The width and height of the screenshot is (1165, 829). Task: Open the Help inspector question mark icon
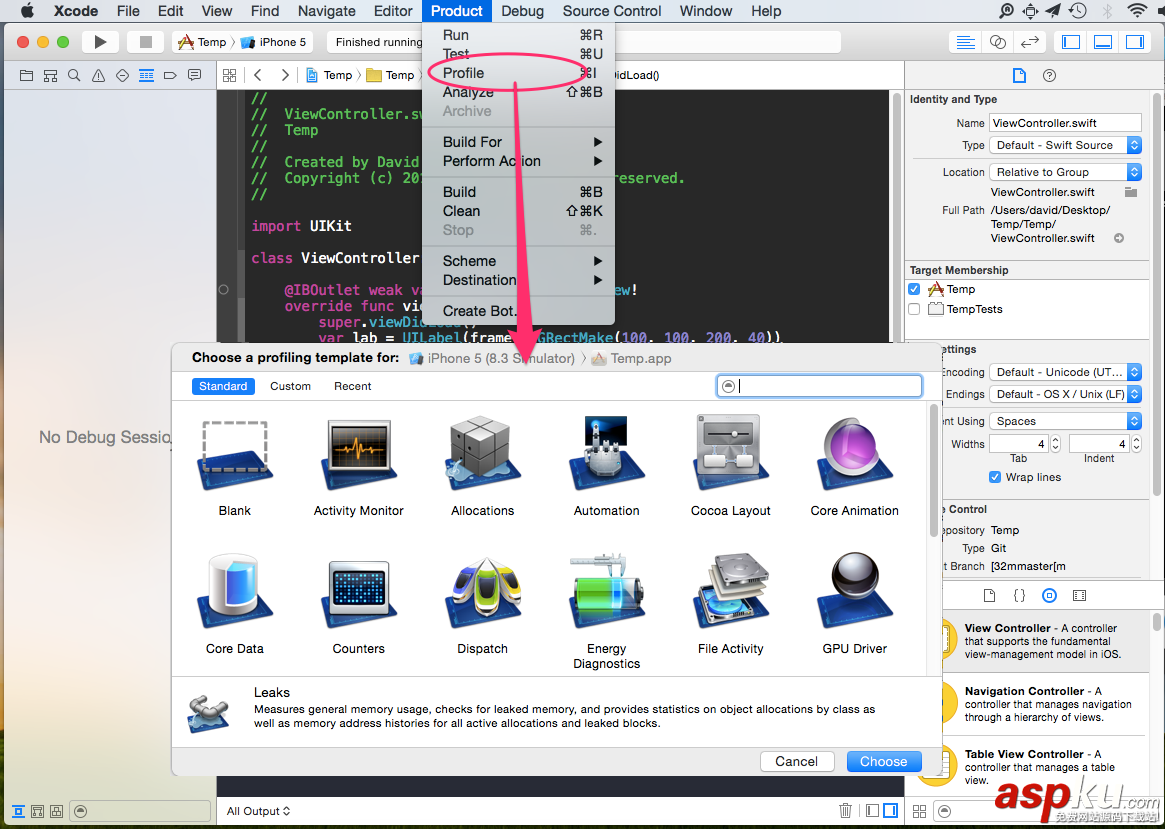coord(1048,75)
